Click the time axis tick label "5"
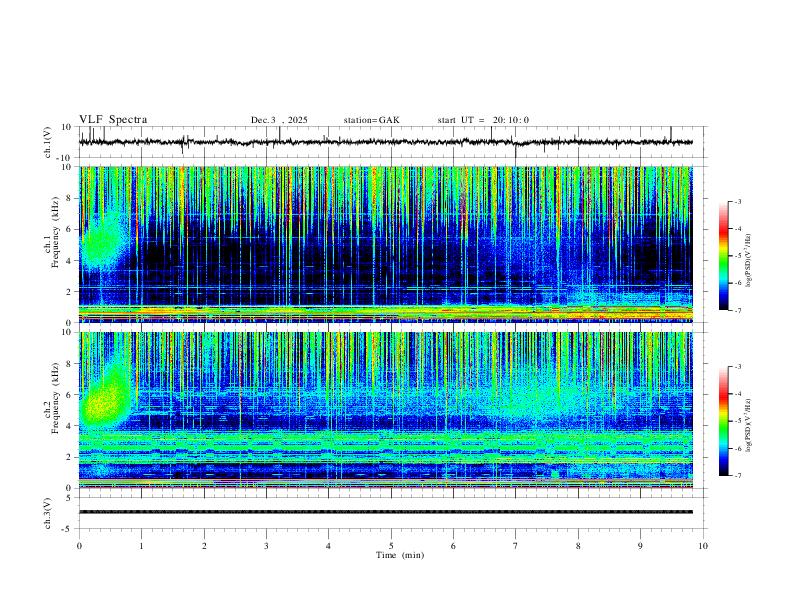 (391, 546)
